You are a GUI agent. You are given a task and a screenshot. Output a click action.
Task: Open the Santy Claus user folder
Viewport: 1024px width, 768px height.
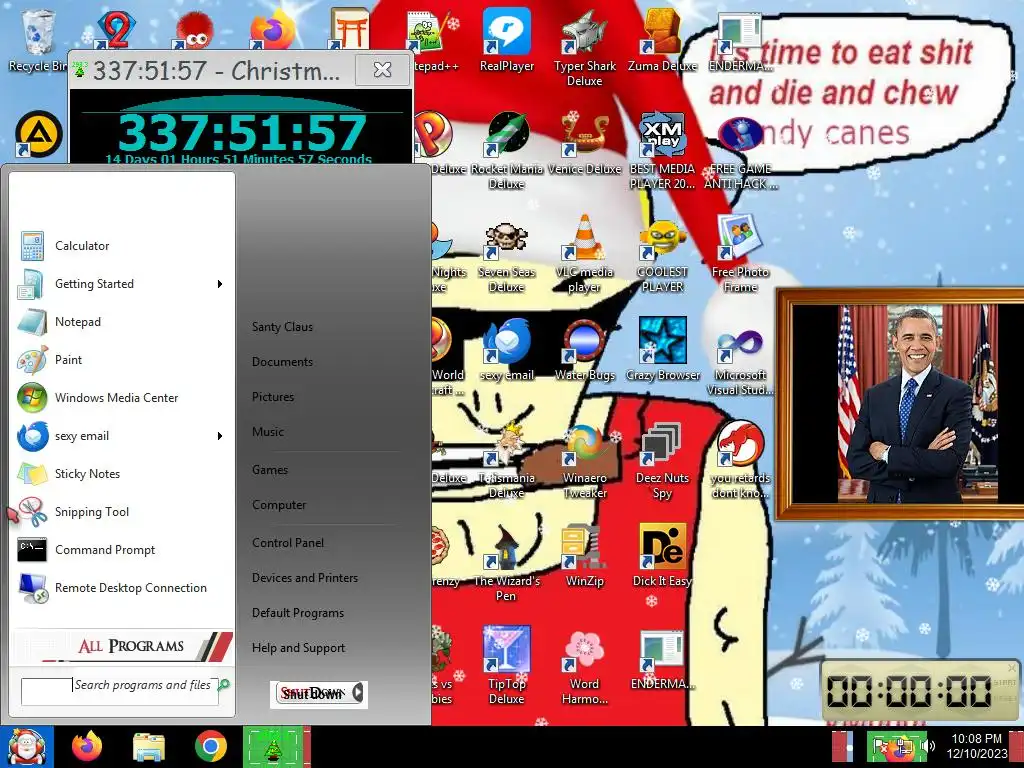click(282, 327)
